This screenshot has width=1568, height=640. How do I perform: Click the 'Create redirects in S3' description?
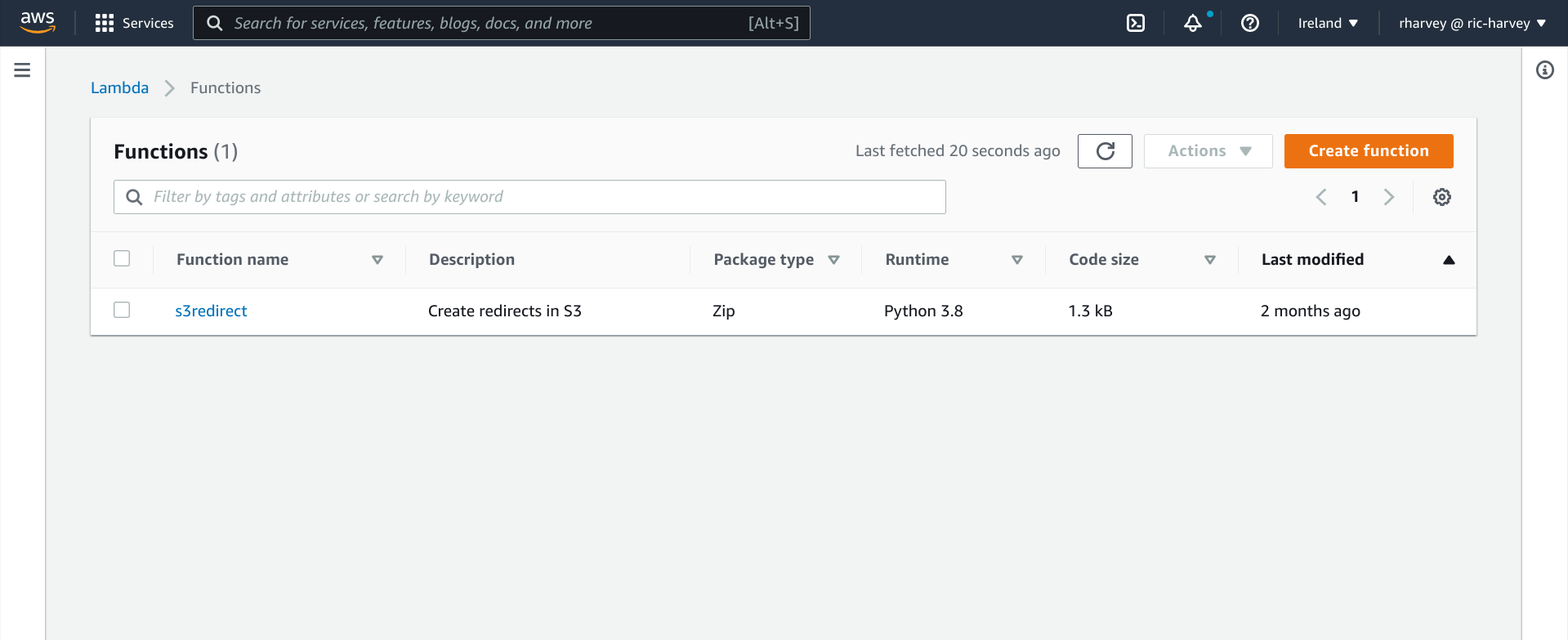[505, 311]
